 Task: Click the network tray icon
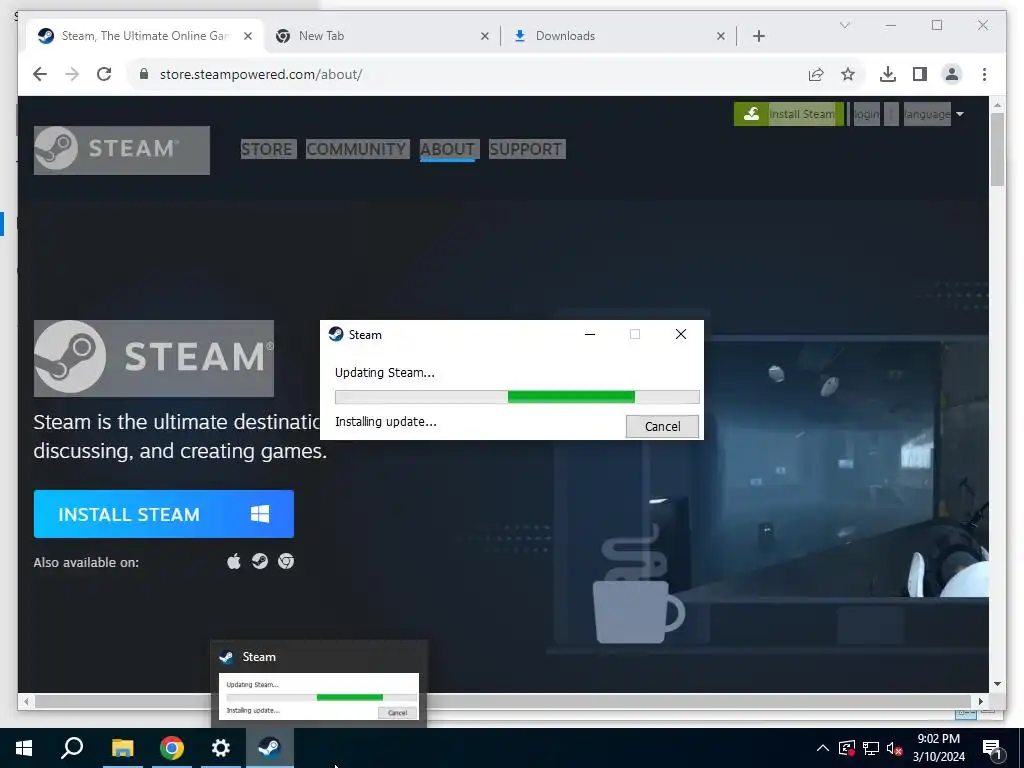point(871,748)
